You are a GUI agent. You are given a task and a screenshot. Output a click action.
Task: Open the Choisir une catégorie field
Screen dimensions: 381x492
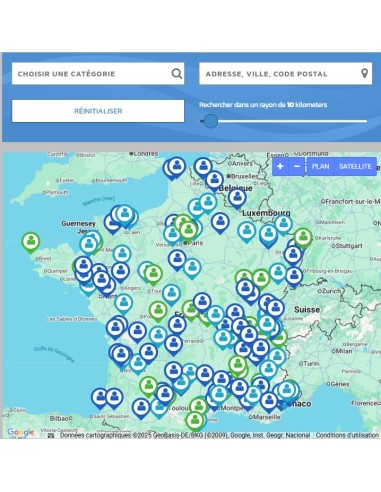click(x=98, y=73)
